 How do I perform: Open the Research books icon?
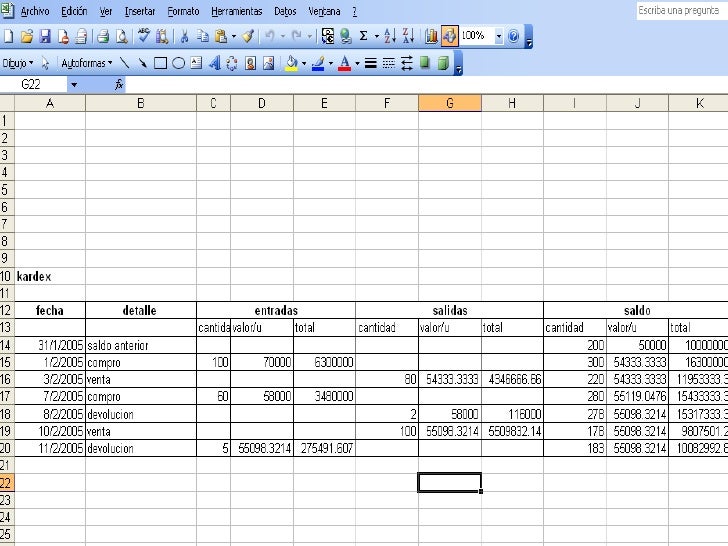162,36
